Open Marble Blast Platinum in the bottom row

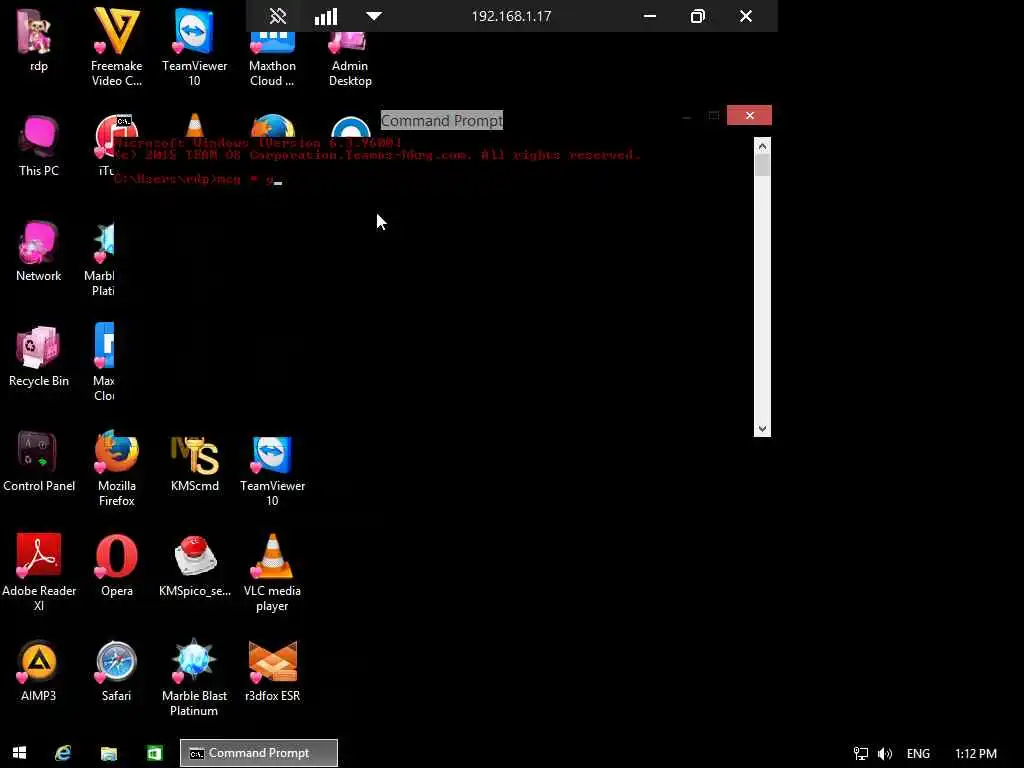(x=195, y=678)
